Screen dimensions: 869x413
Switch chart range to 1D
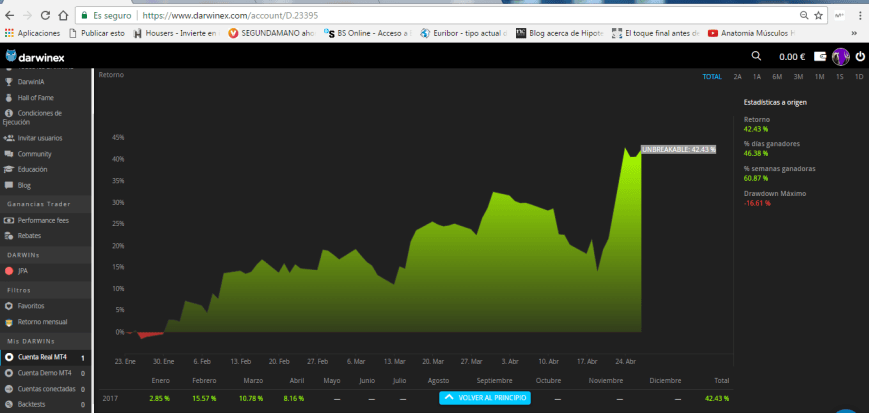858,77
